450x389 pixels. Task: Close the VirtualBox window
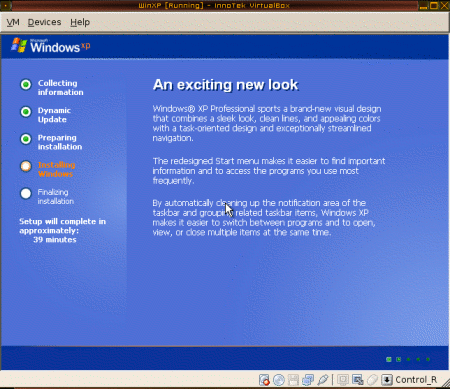[444, 6]
